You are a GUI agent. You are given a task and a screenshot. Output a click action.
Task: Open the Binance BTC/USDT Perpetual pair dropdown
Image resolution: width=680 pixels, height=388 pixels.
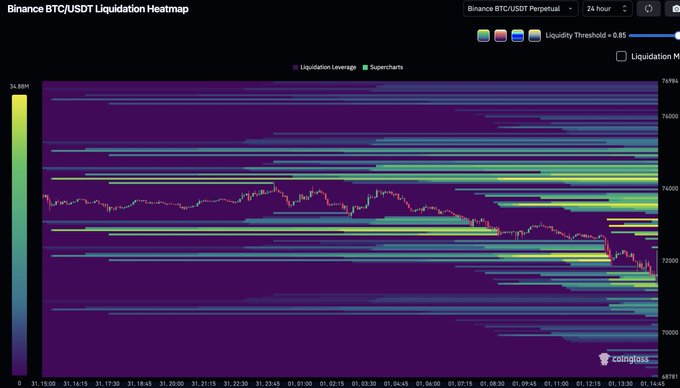[520, 9]
